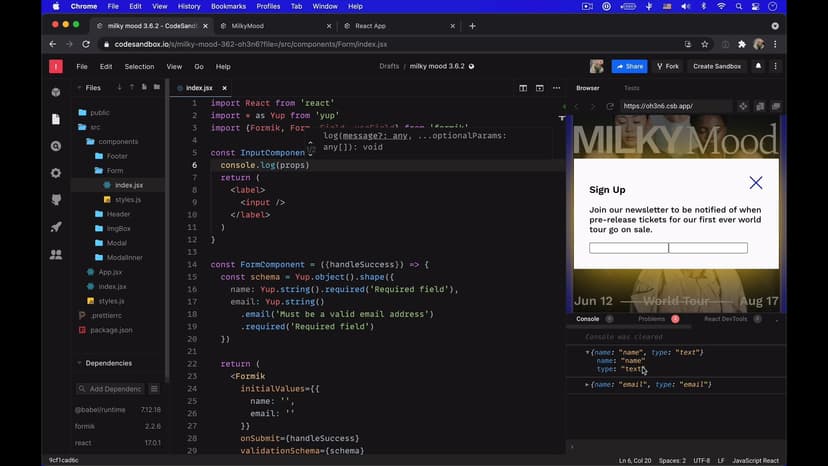The height and width of the screenshot is (466, 828).
Task: Open the Explorer file icon in sidebar
Action: pyautogui.click(x=56, y=119)
